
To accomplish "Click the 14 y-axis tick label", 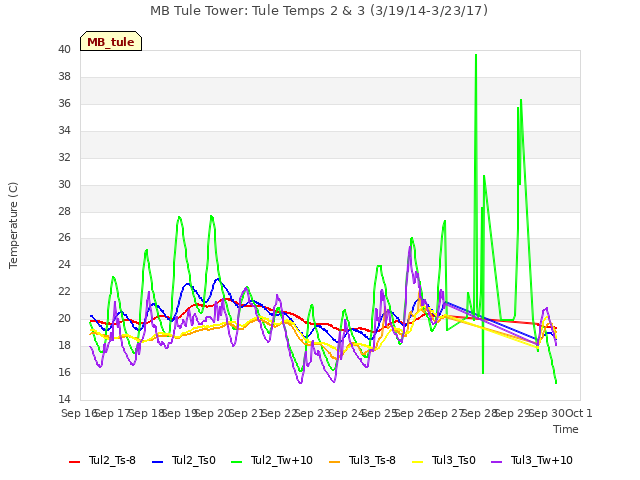I will 64,399.
